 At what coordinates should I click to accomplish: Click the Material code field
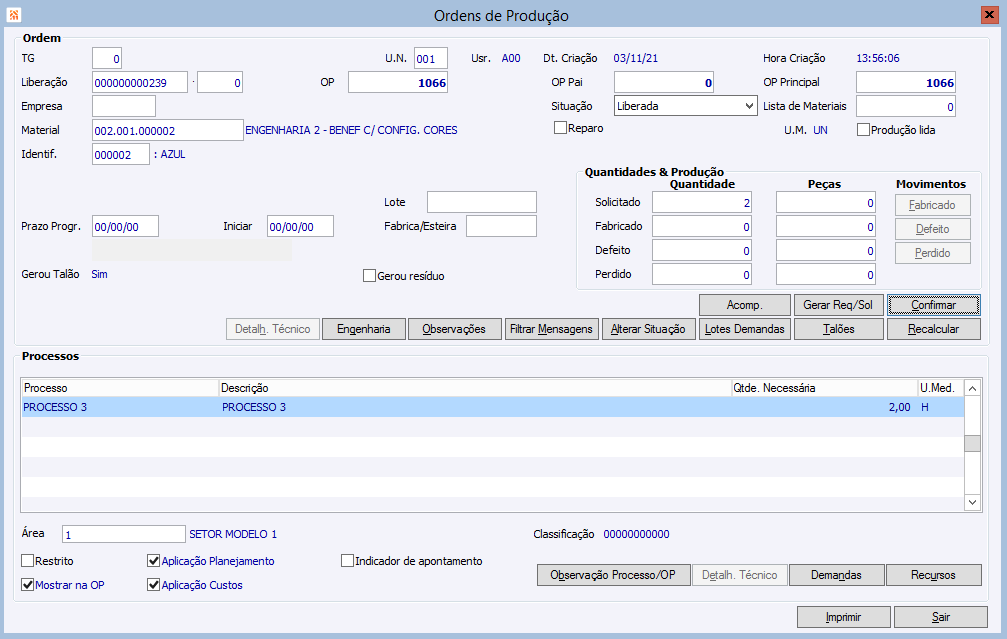(168, 130)
